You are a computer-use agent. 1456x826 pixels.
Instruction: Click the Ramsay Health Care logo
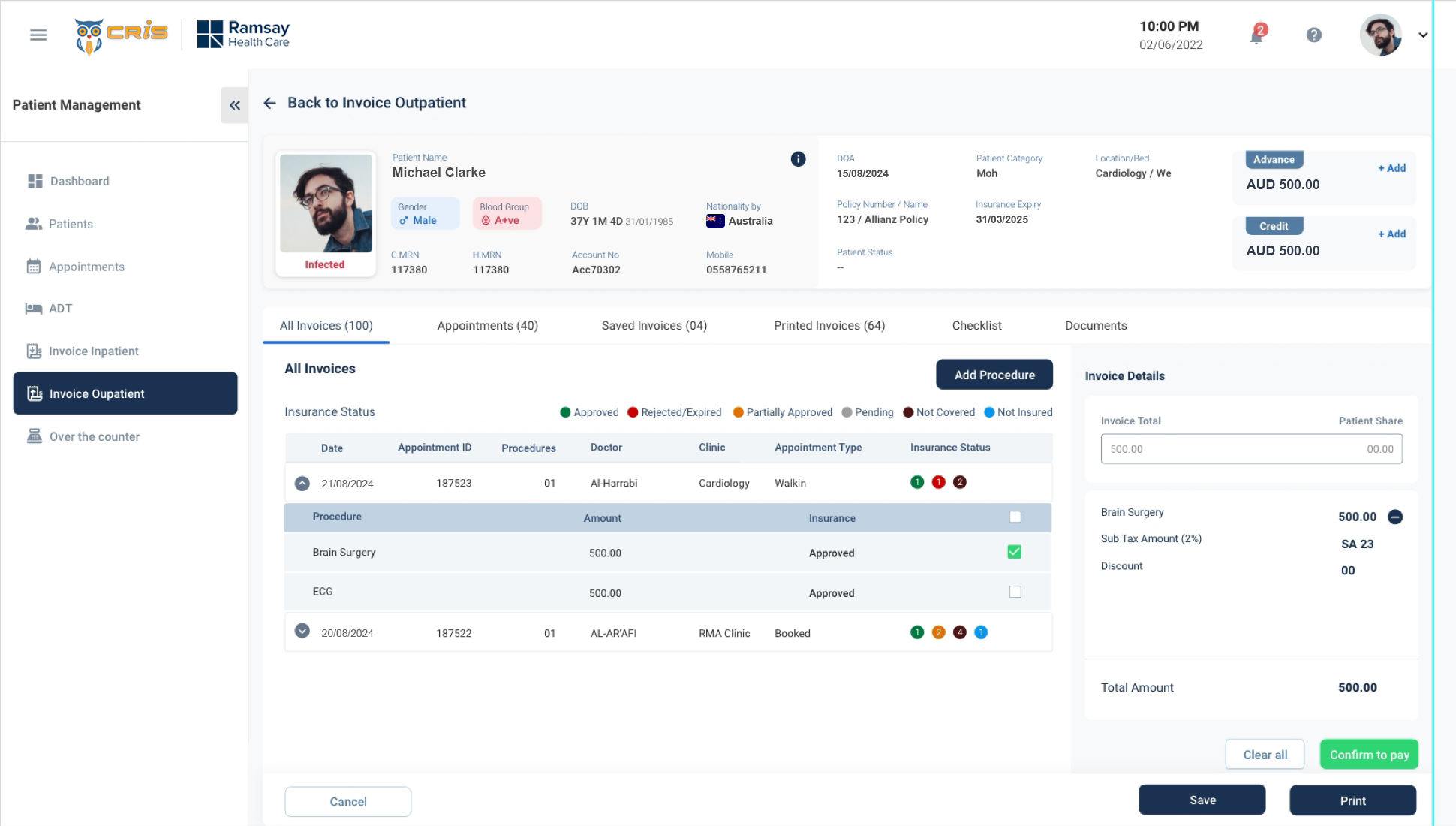click(x=243, y=34)
